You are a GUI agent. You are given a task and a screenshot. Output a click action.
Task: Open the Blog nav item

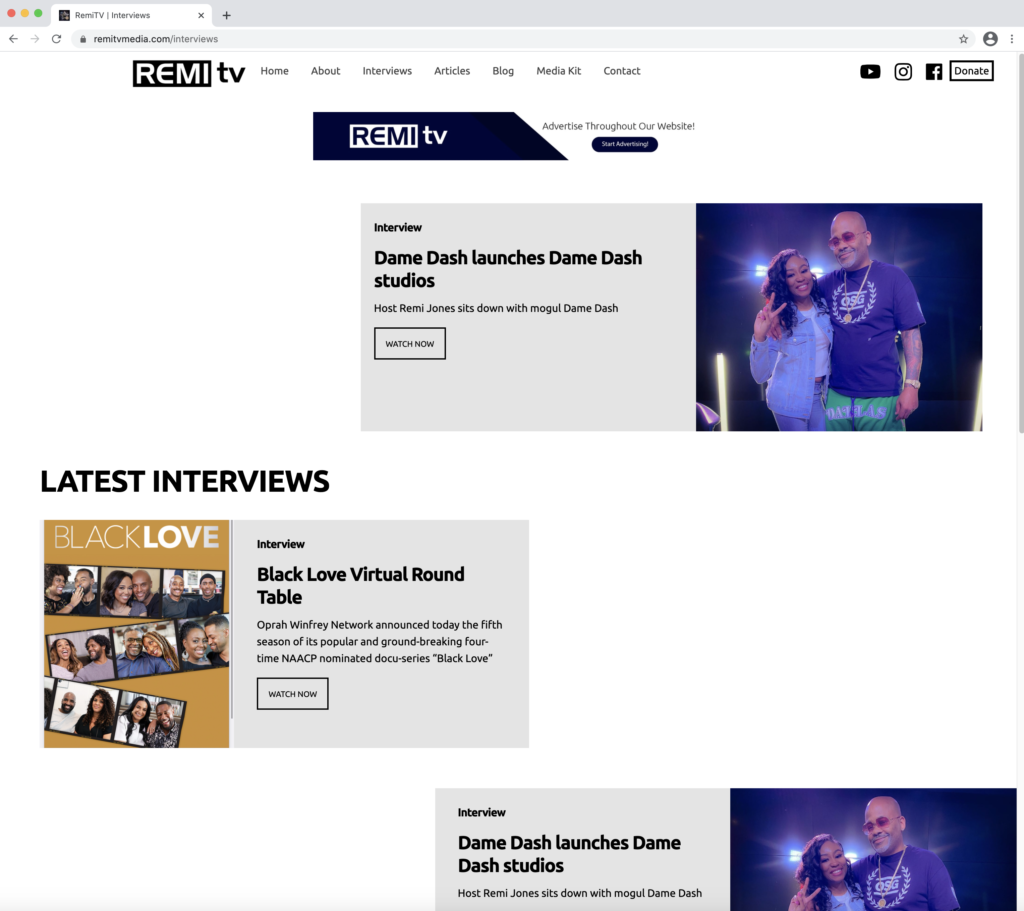coord(503,71)
